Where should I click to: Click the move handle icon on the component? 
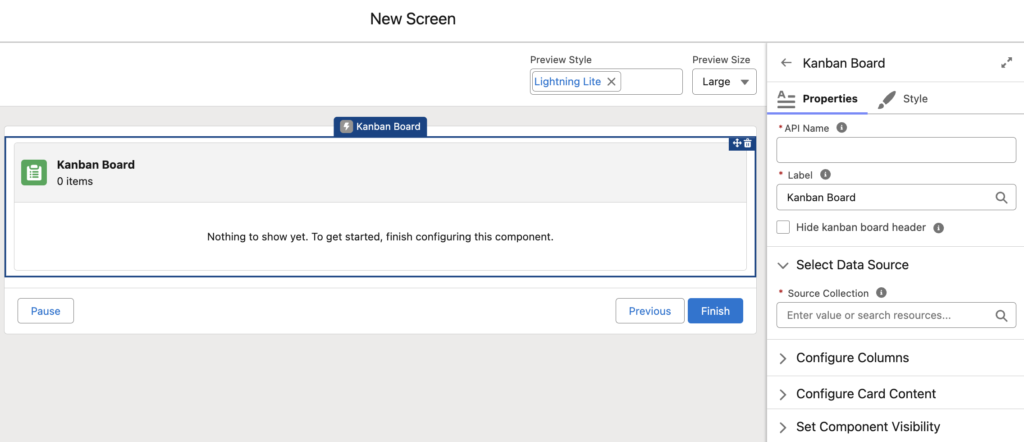pyautogui.click(x=737, y=143)
